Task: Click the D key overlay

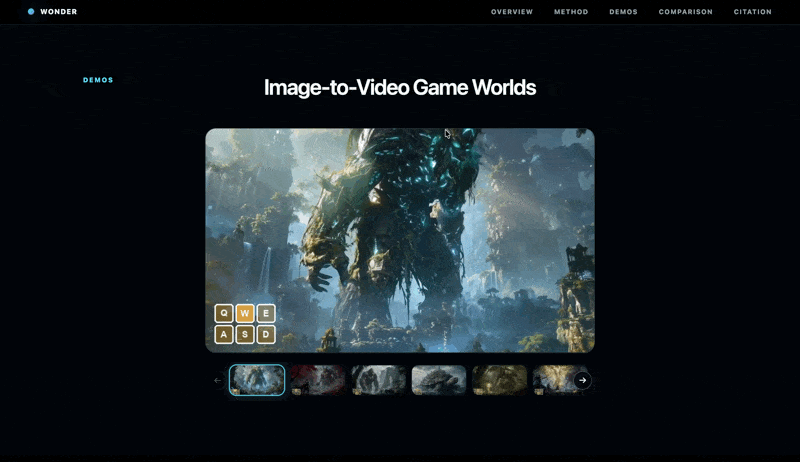Action: 266,335
